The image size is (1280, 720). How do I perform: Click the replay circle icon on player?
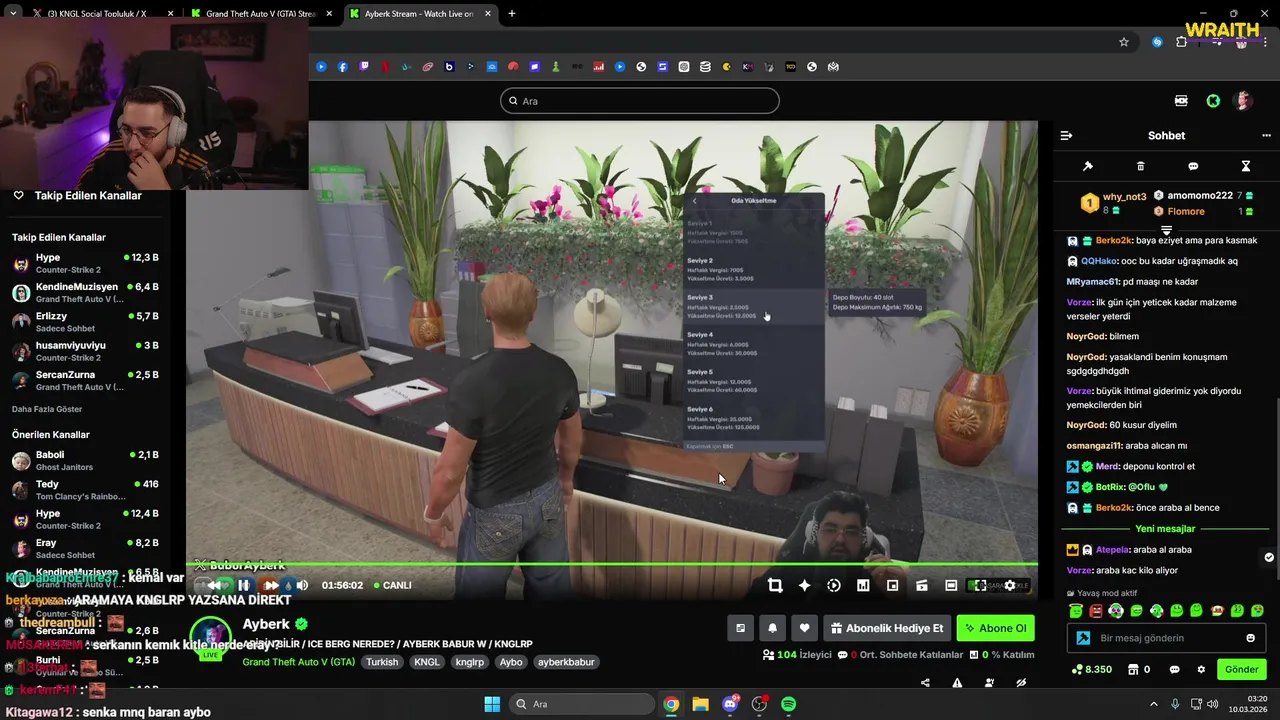(x=834, y=585)
